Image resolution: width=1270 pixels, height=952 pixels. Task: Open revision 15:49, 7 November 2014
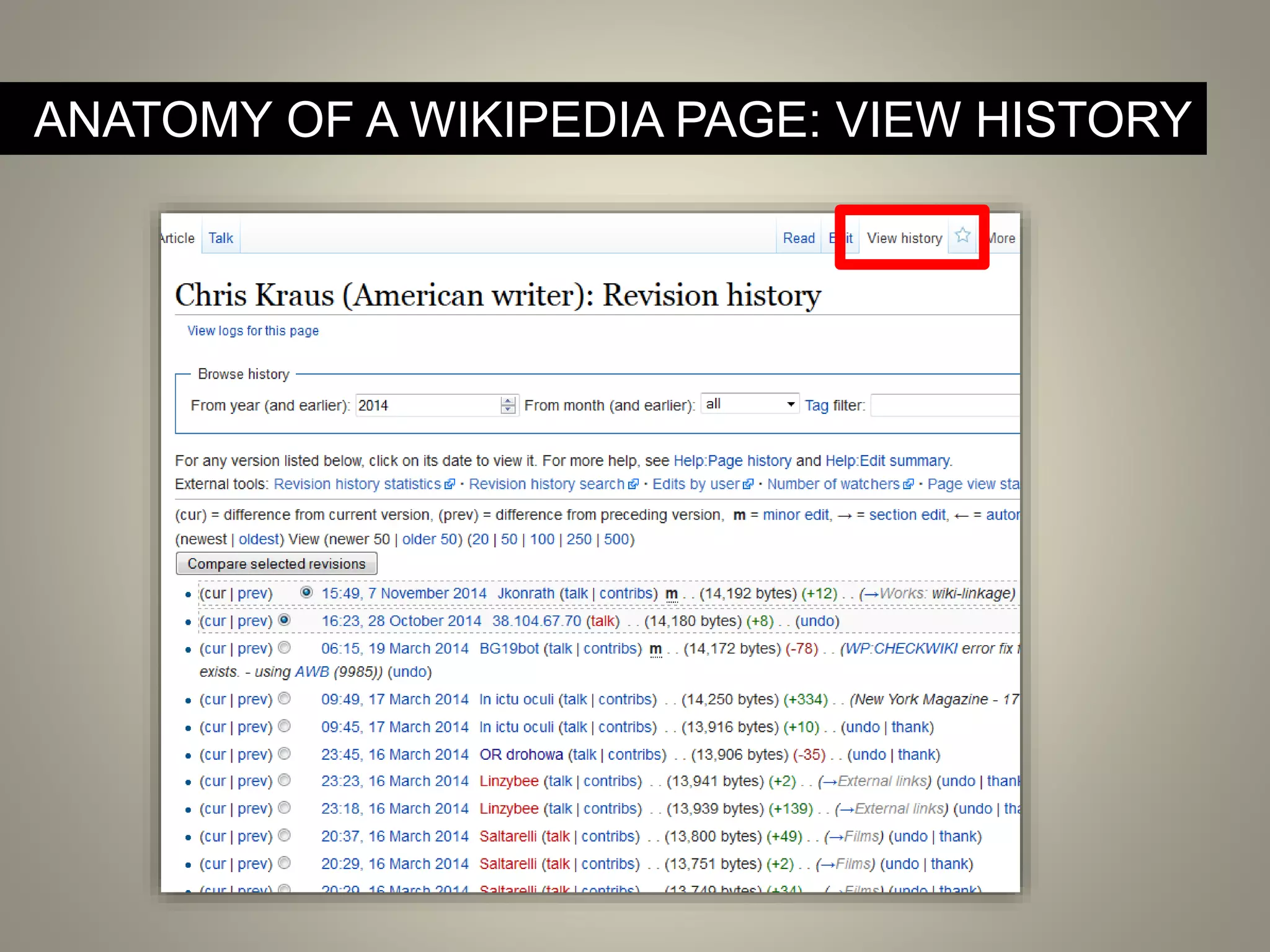point(404,593)
